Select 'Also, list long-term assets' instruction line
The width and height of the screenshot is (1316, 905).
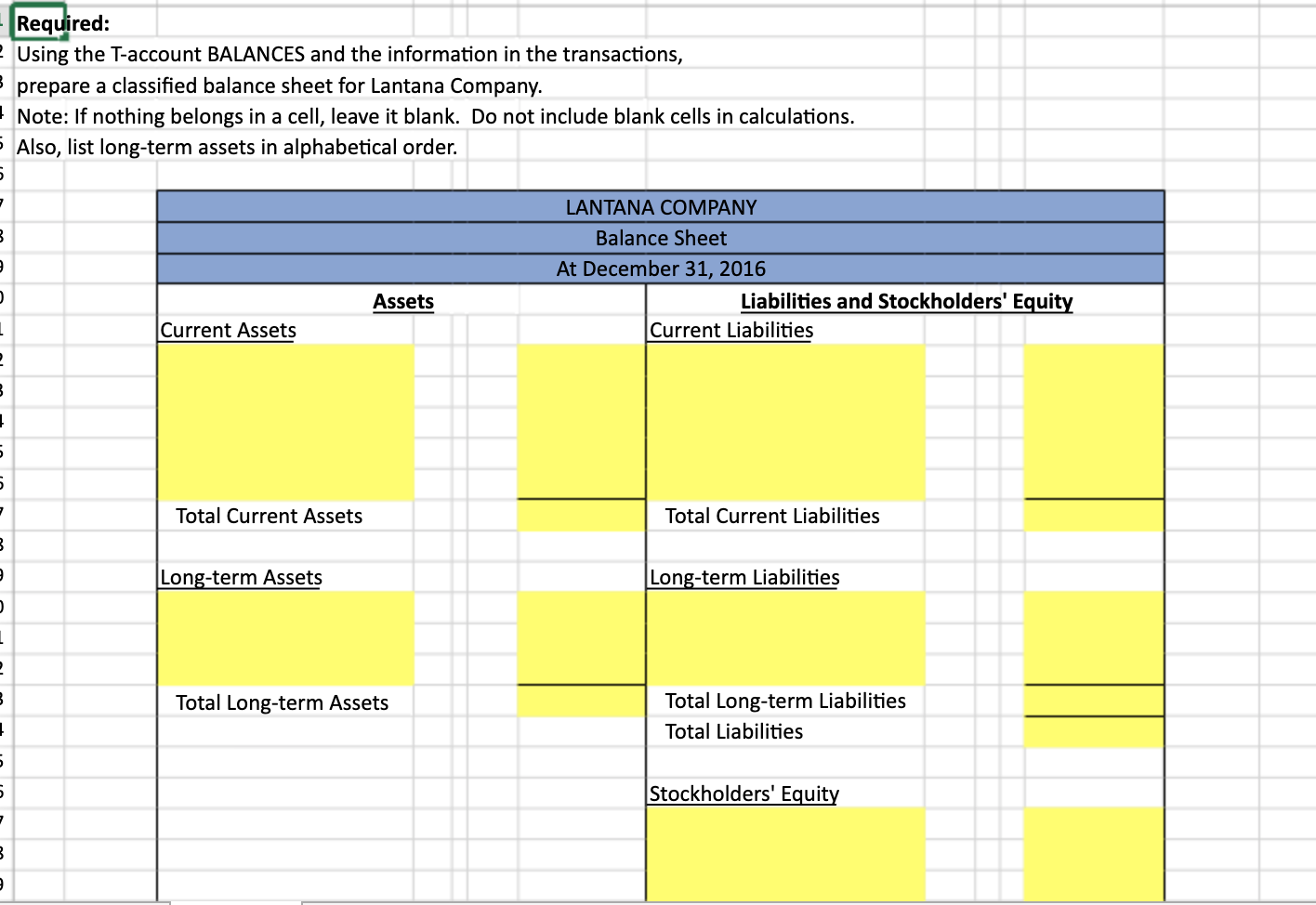coord(237,147)
